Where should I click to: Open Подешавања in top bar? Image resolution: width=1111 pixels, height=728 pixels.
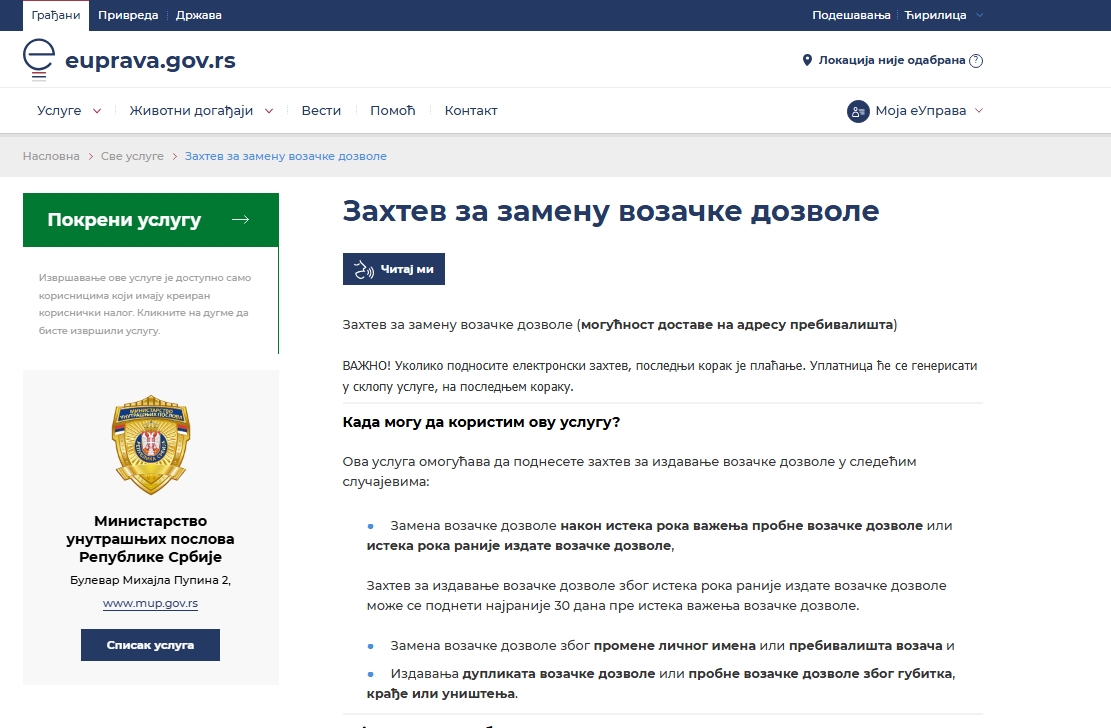[851, 15]
